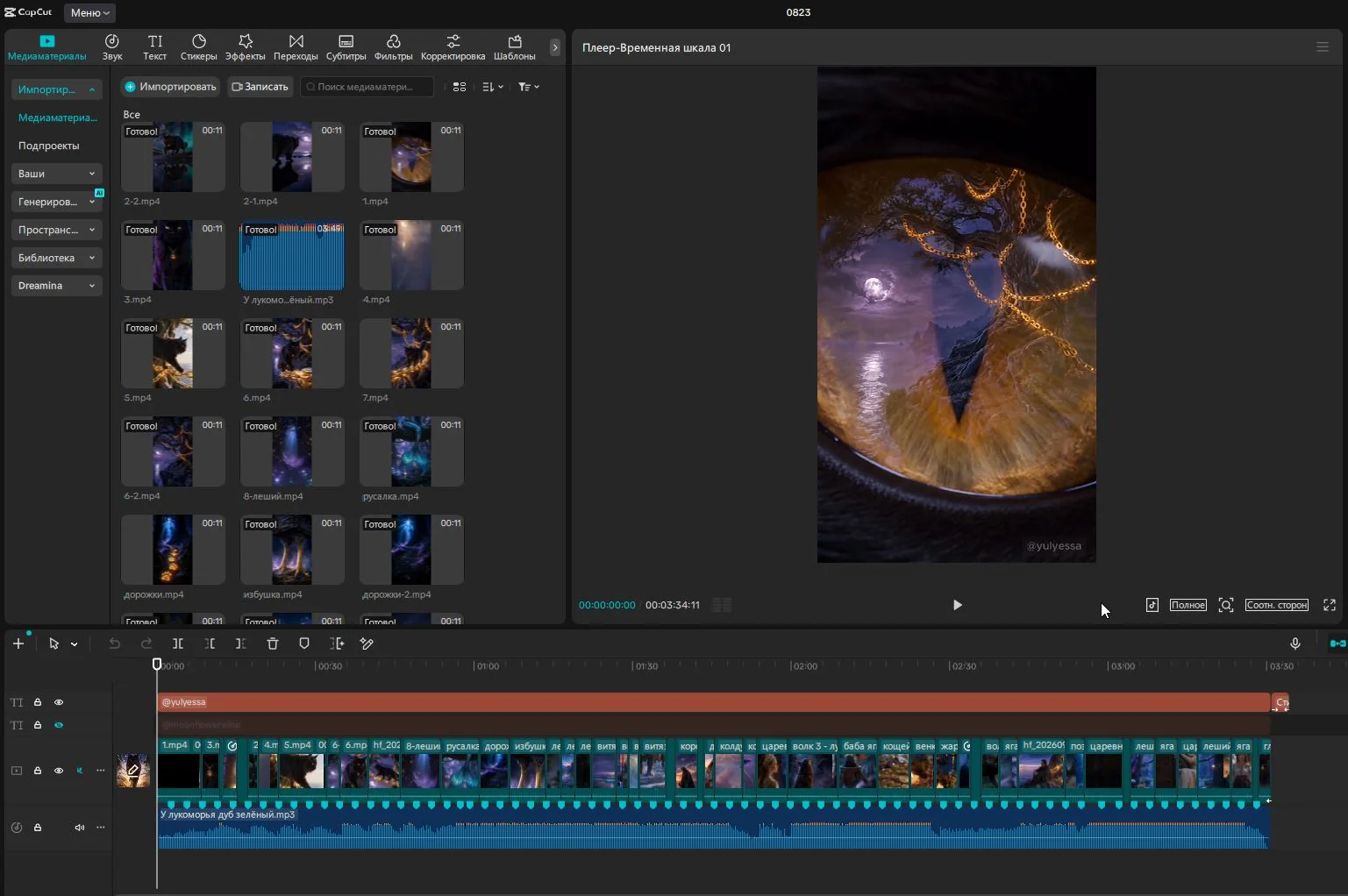Image resolution: width=1348 pixels, height=896 pixels.
Task: Open the Эффекты tab
Action: 246,47
